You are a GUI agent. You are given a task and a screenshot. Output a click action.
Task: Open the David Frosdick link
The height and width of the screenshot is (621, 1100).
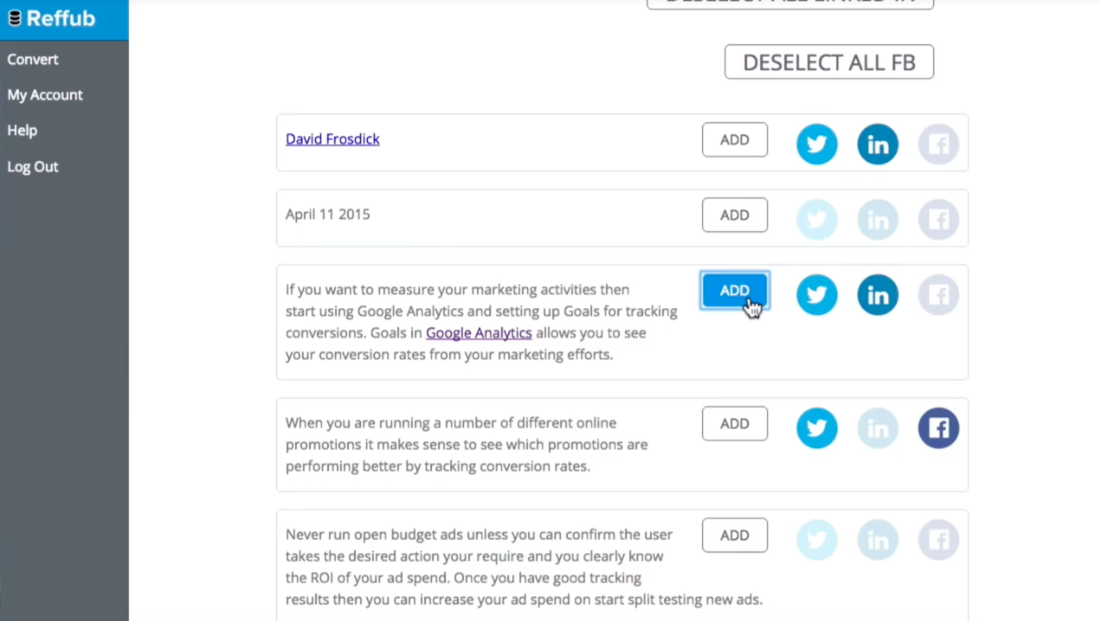[x=333, y=139]
